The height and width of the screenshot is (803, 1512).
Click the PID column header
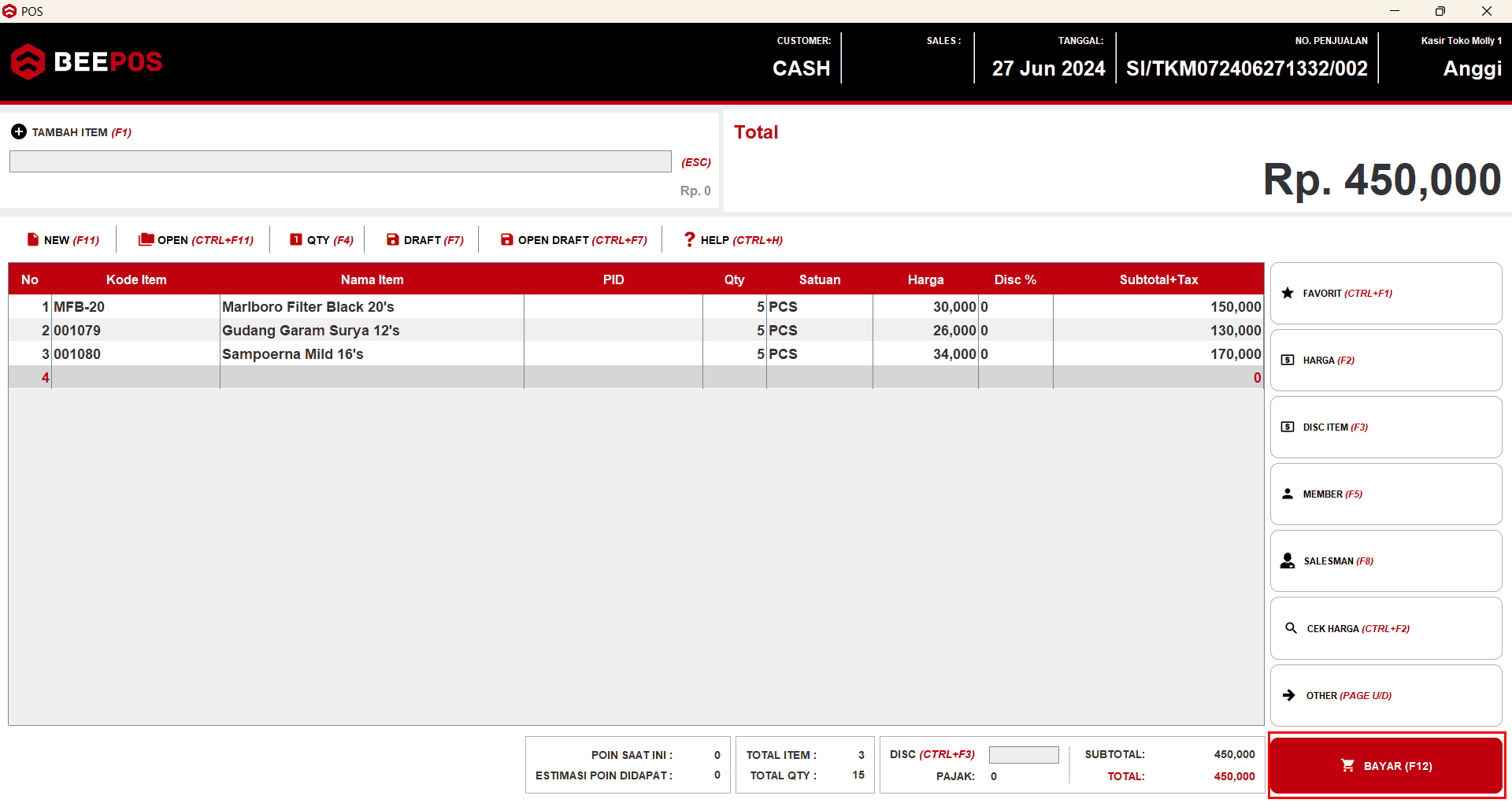613,279
